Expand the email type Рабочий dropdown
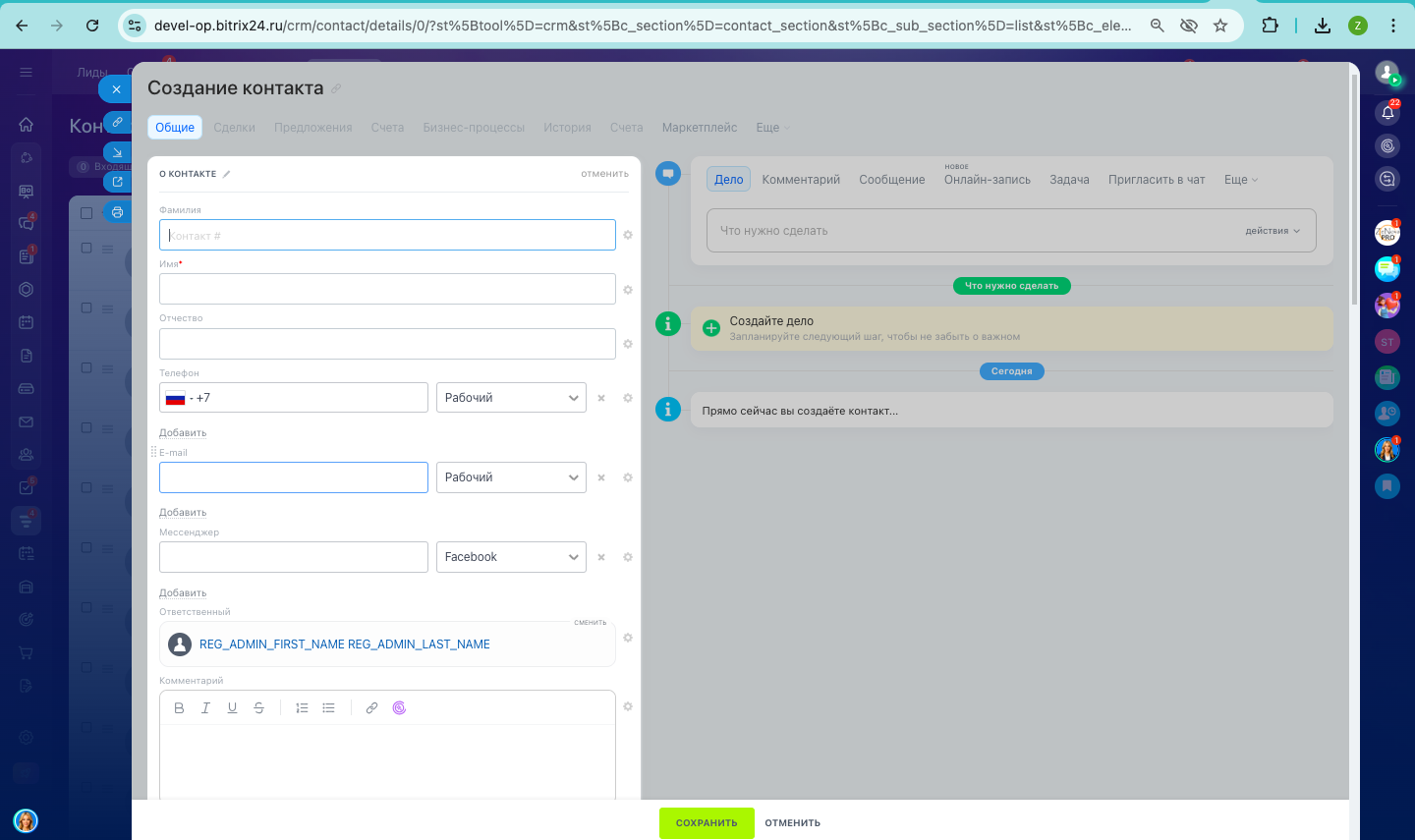Screen dimensions: 1415x840 [511, 477]
